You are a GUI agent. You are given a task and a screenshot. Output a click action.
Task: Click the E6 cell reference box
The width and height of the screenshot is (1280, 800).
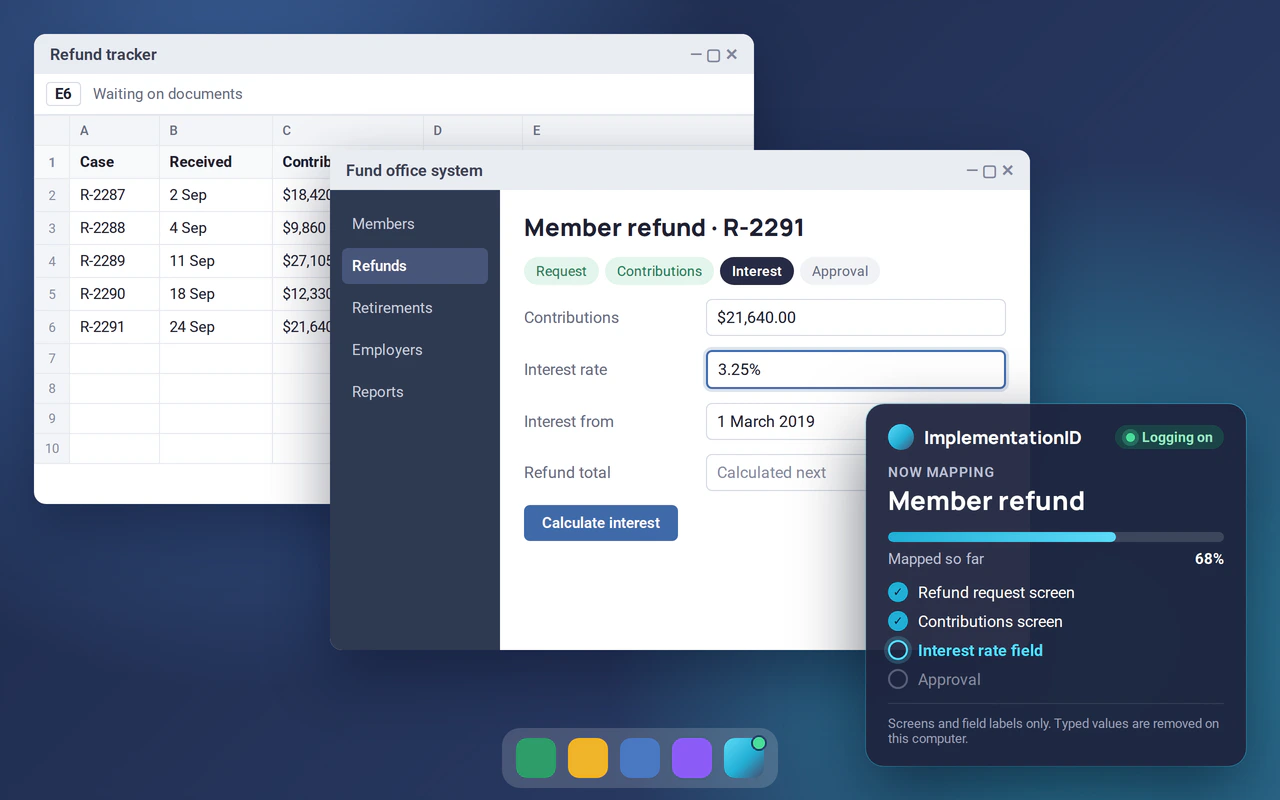tap(63, 94)
